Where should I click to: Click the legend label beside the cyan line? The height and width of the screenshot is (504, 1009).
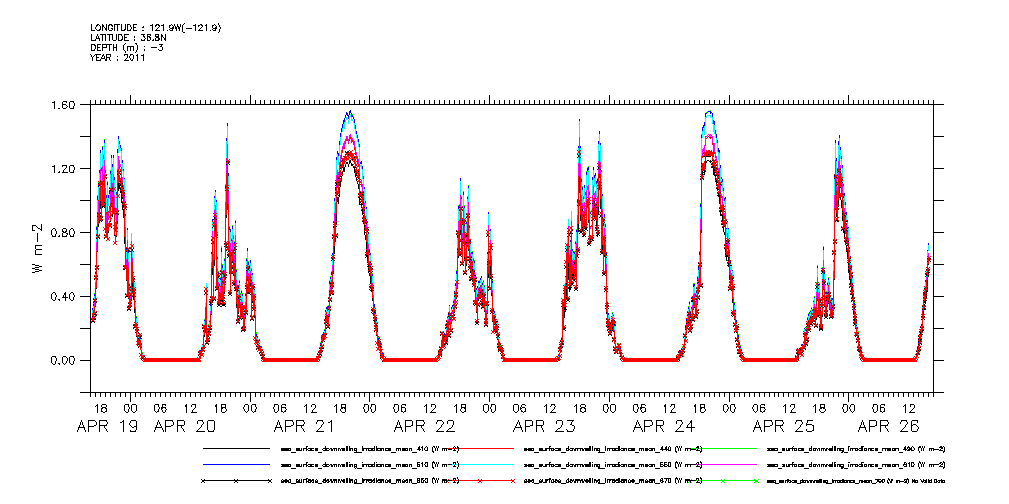coord(613,464)
